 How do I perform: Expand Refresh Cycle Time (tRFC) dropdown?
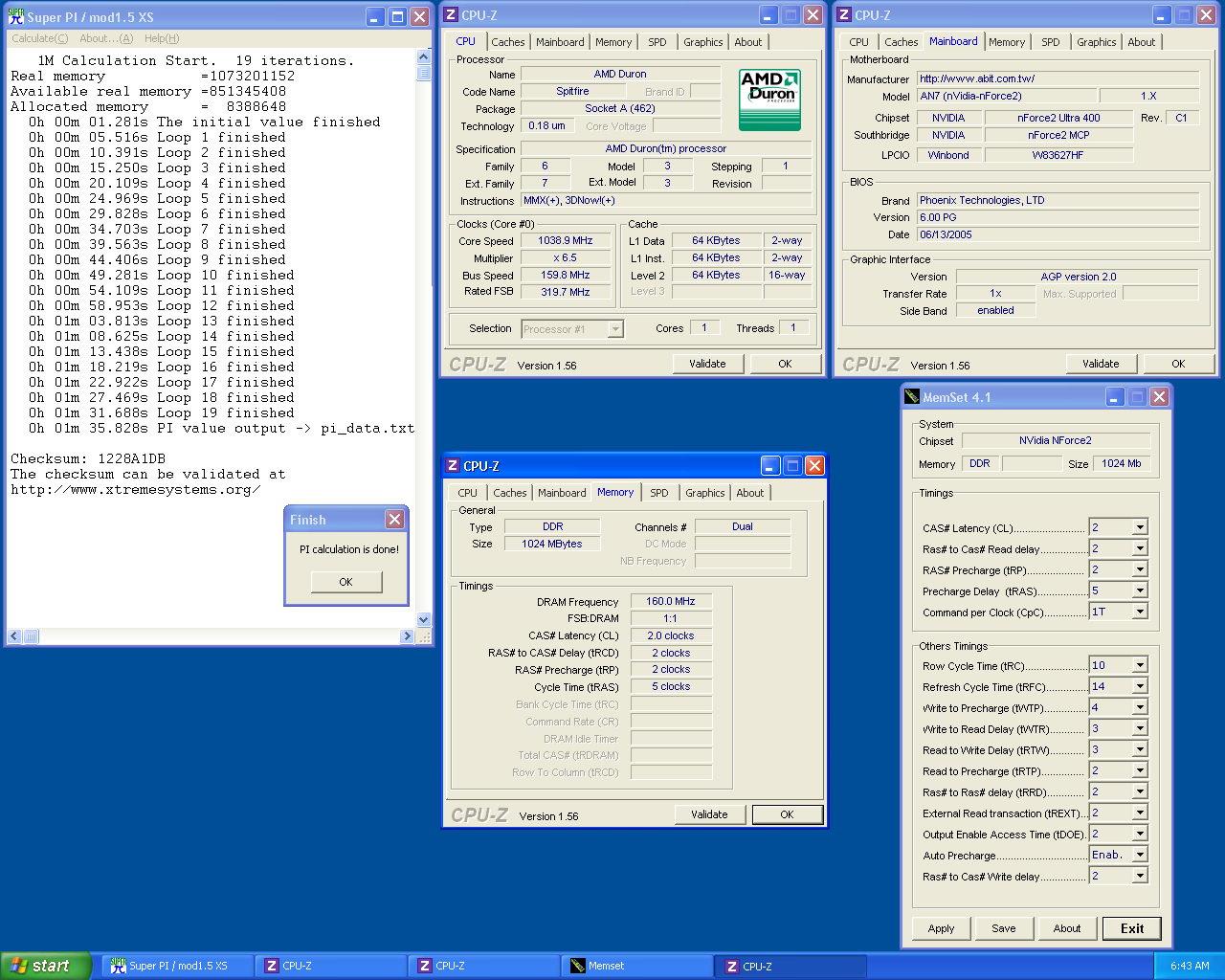pyautogui.click(x=1139, y=686)
